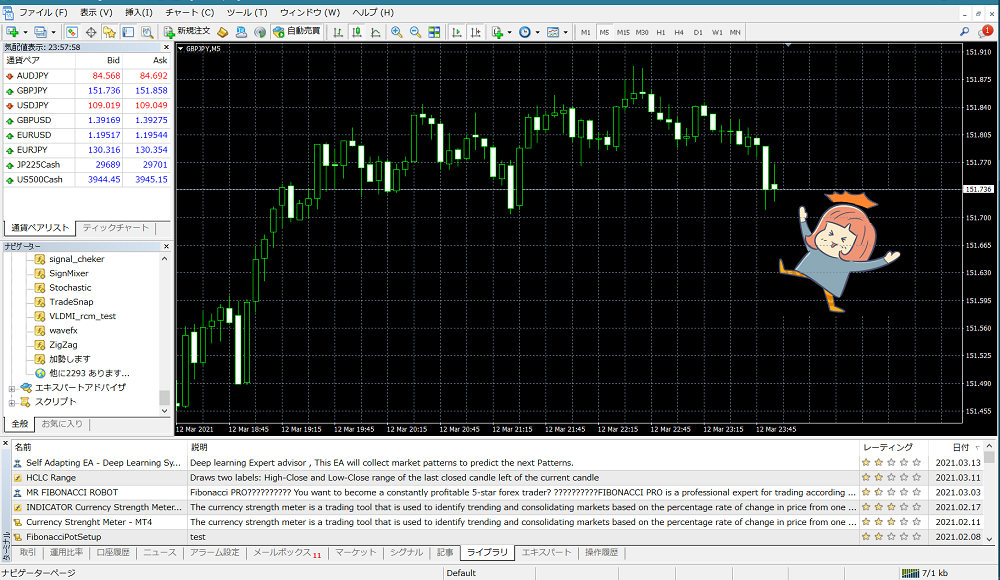
Task: Open the Strategy Tester icon
Action: 147,32
